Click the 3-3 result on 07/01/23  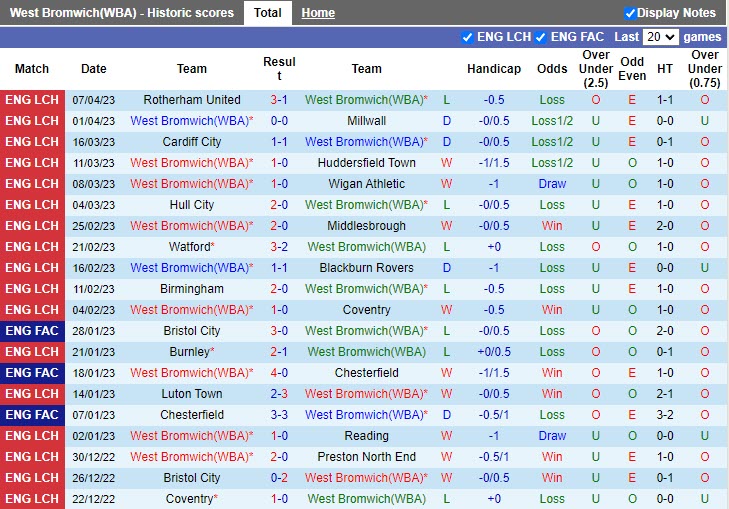click(x=279, y=415)
